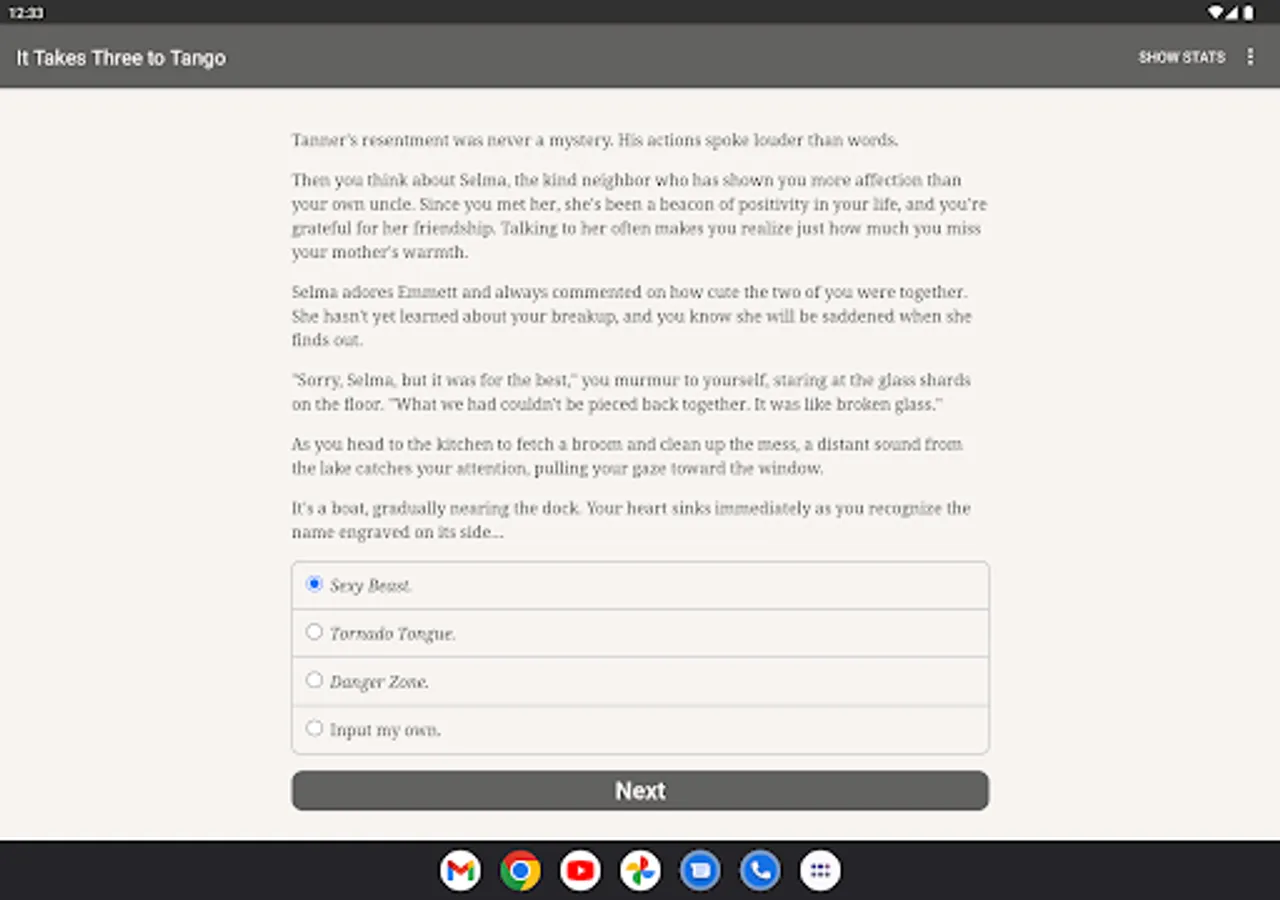Open the overflow menu in the top bar
The width and height of the screenshot is (1280, 900).
click(1250, 57)
